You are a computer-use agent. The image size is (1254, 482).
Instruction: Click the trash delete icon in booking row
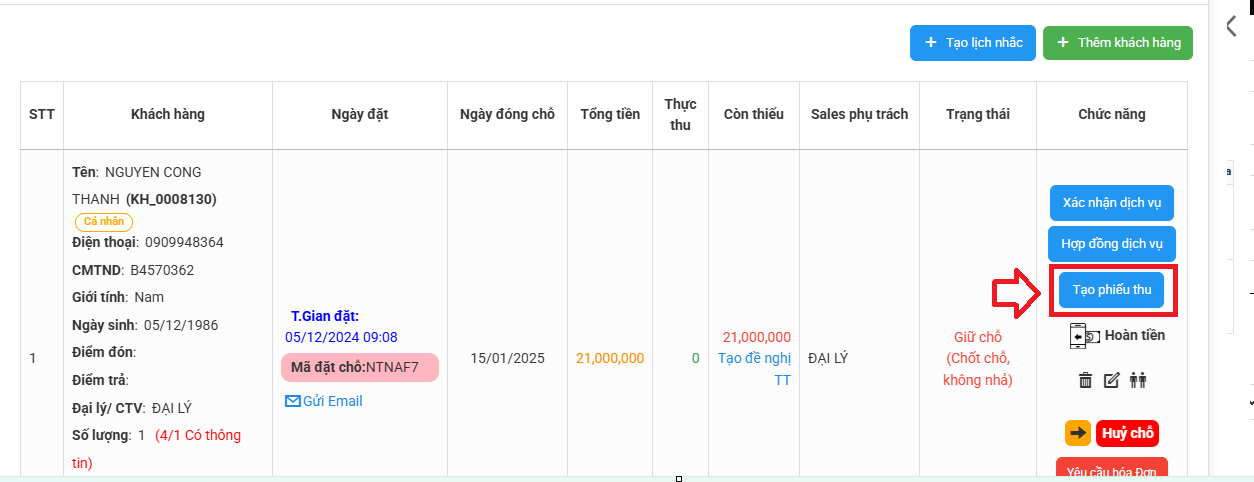1085,380
